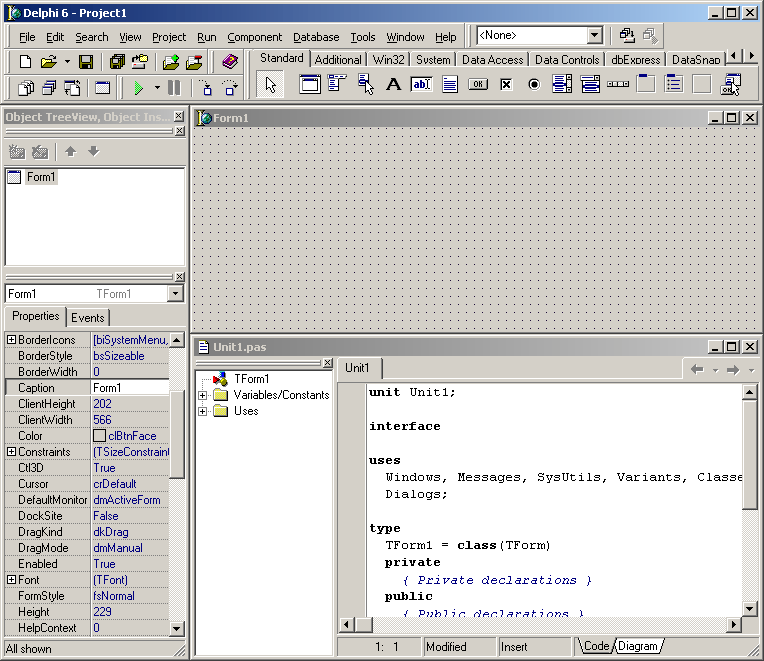Switch to the Additional palette tab
The width and height of the screenshot is (764, 661).
[338, 60]
